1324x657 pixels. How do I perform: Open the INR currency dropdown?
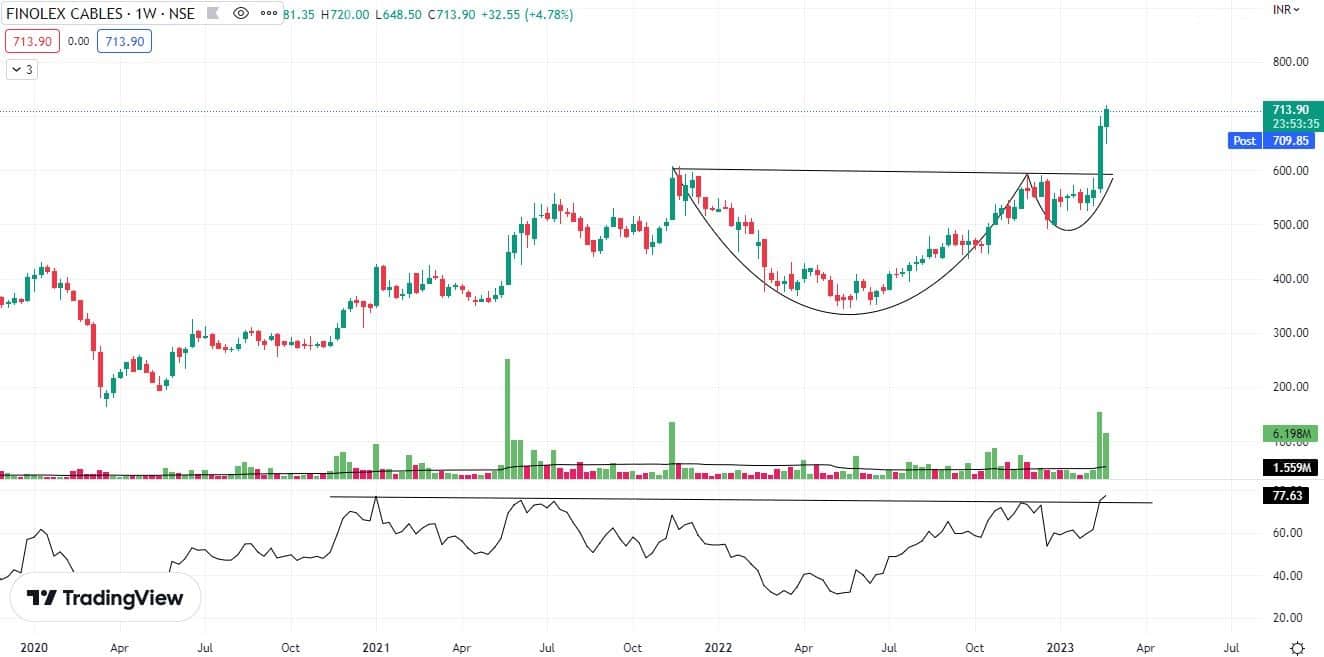1285,9
